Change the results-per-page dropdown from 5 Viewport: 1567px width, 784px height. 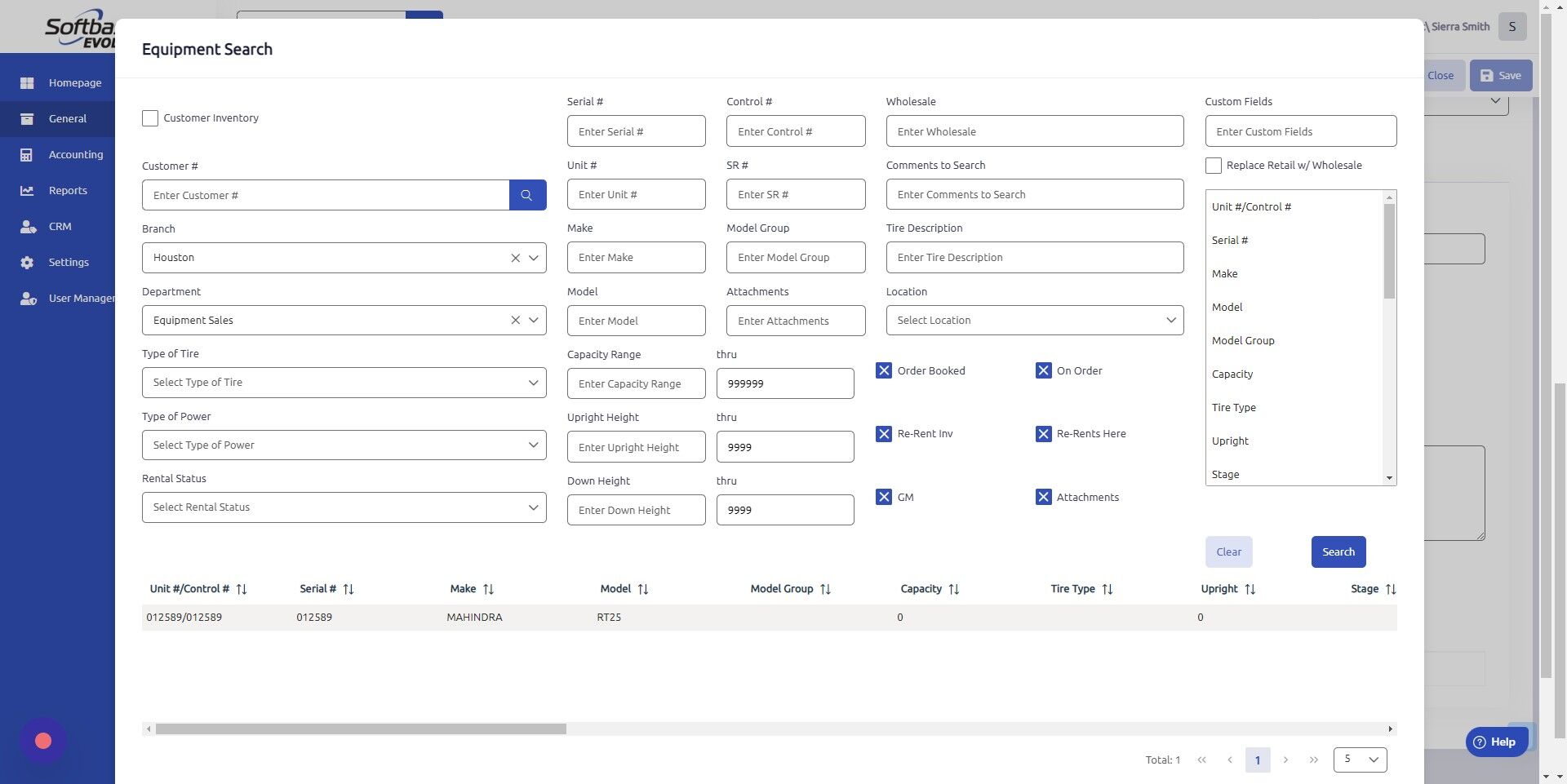click(x=1359, y=759)
